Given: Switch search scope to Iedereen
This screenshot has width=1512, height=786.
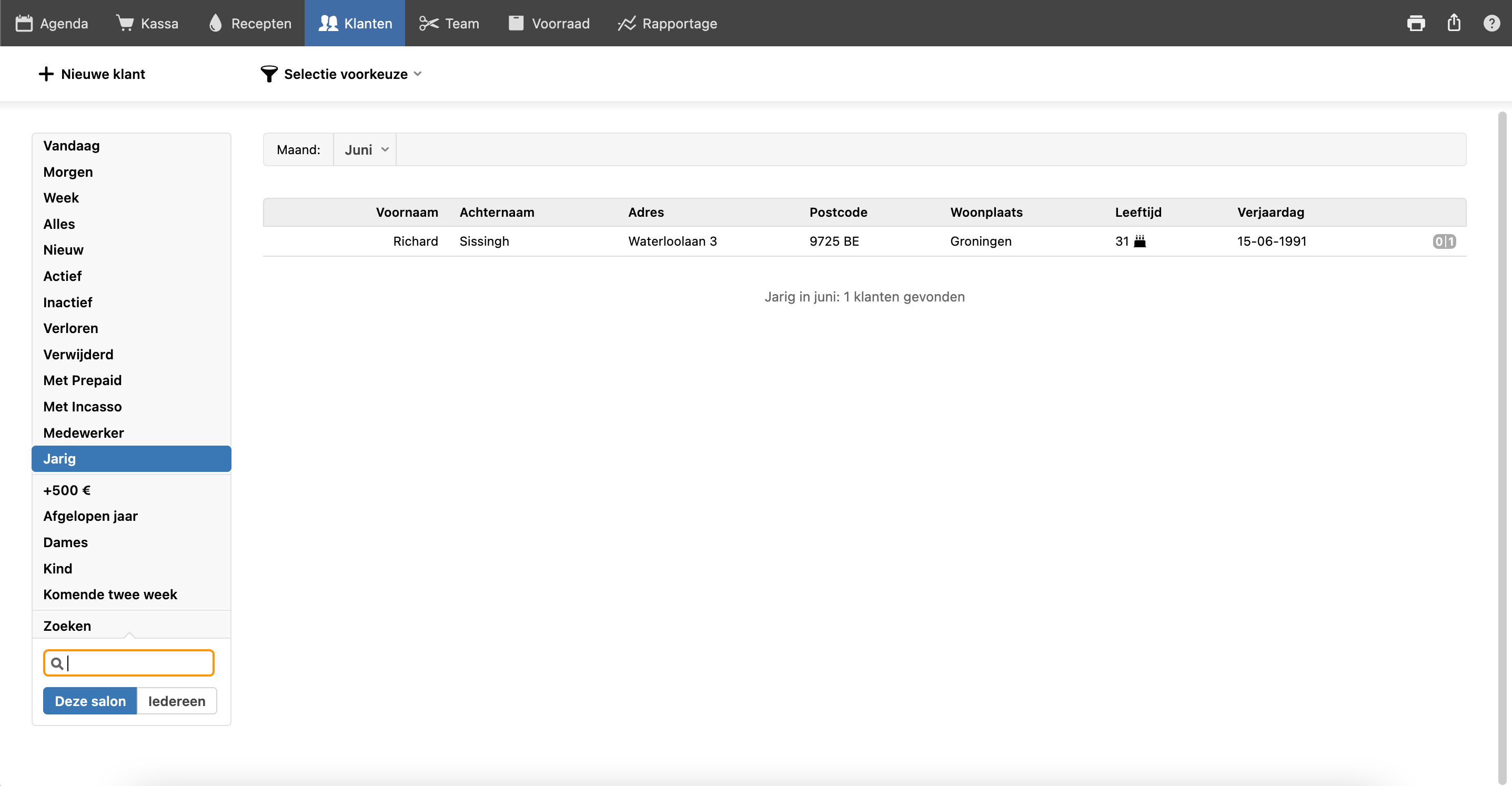Looking at the screenshot, I should 177,701.
